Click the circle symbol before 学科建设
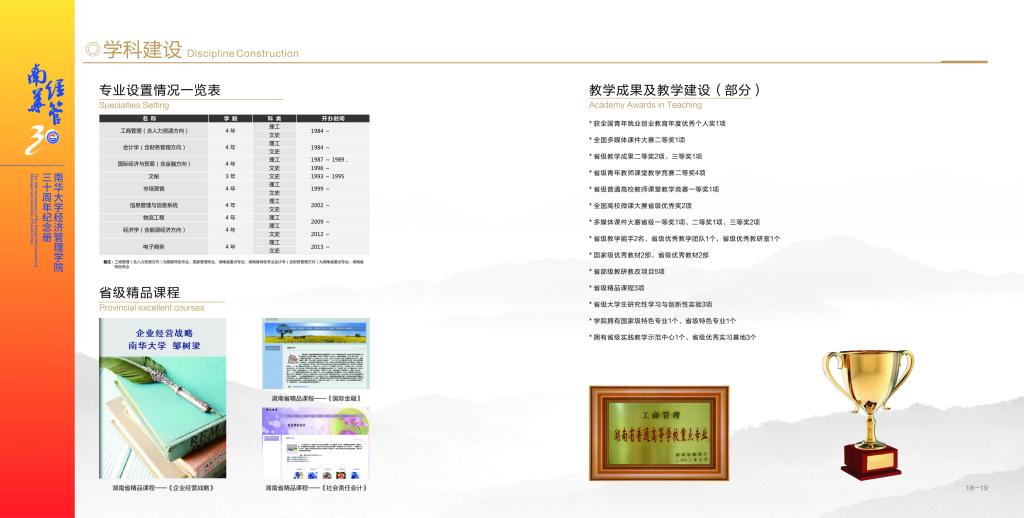1024x518 pixels. tap(92, 51)
